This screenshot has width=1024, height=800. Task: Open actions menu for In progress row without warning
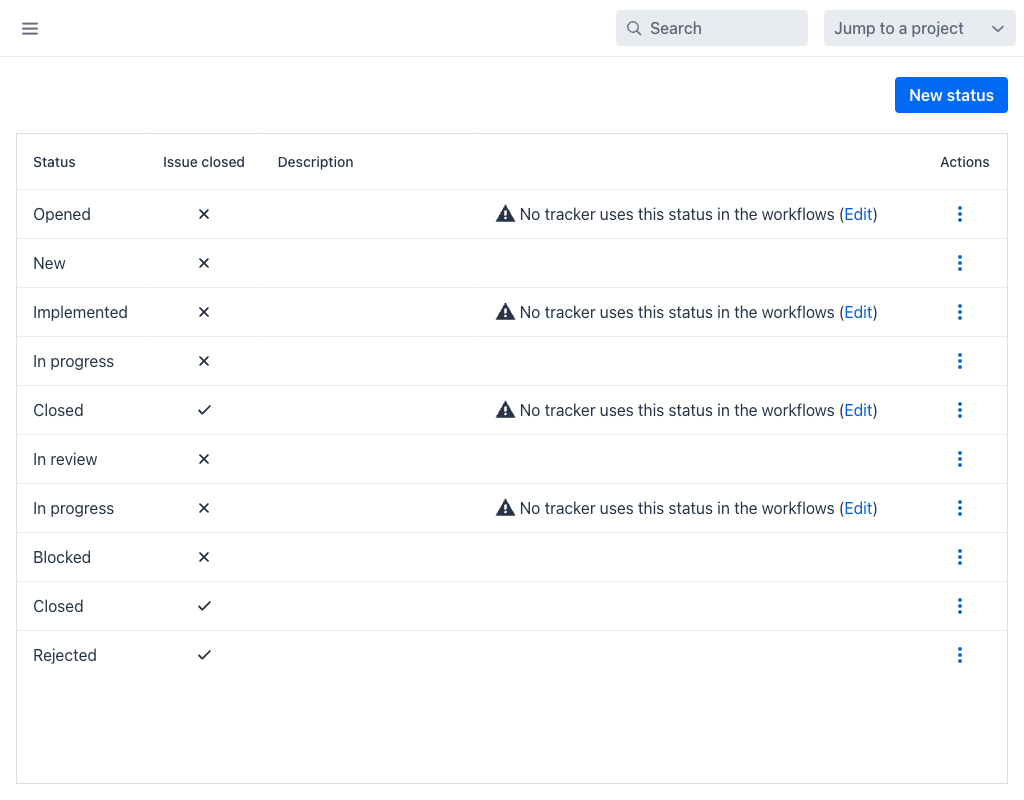pos(959,361)
